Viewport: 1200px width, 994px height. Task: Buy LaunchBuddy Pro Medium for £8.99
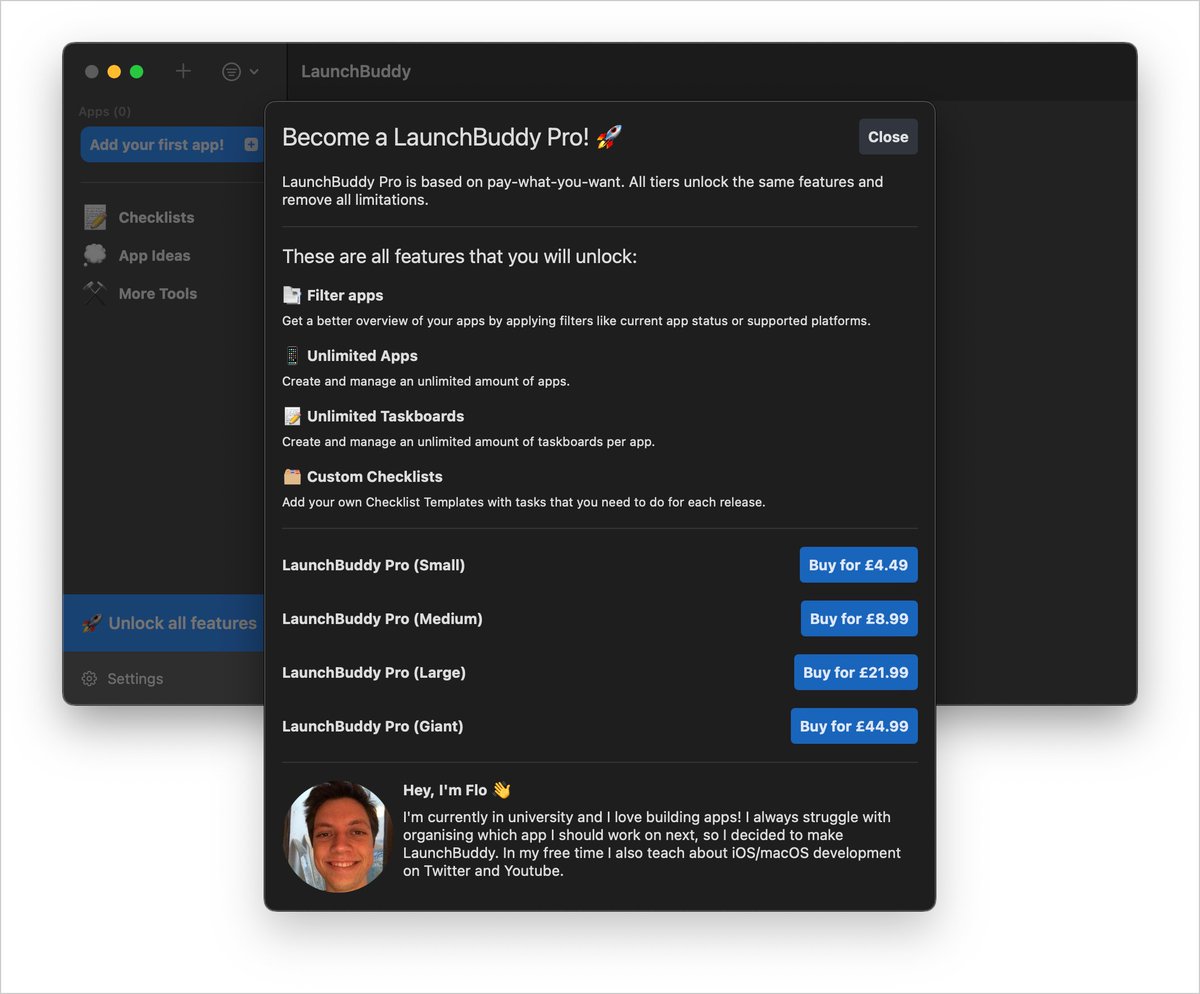(859, 619)
